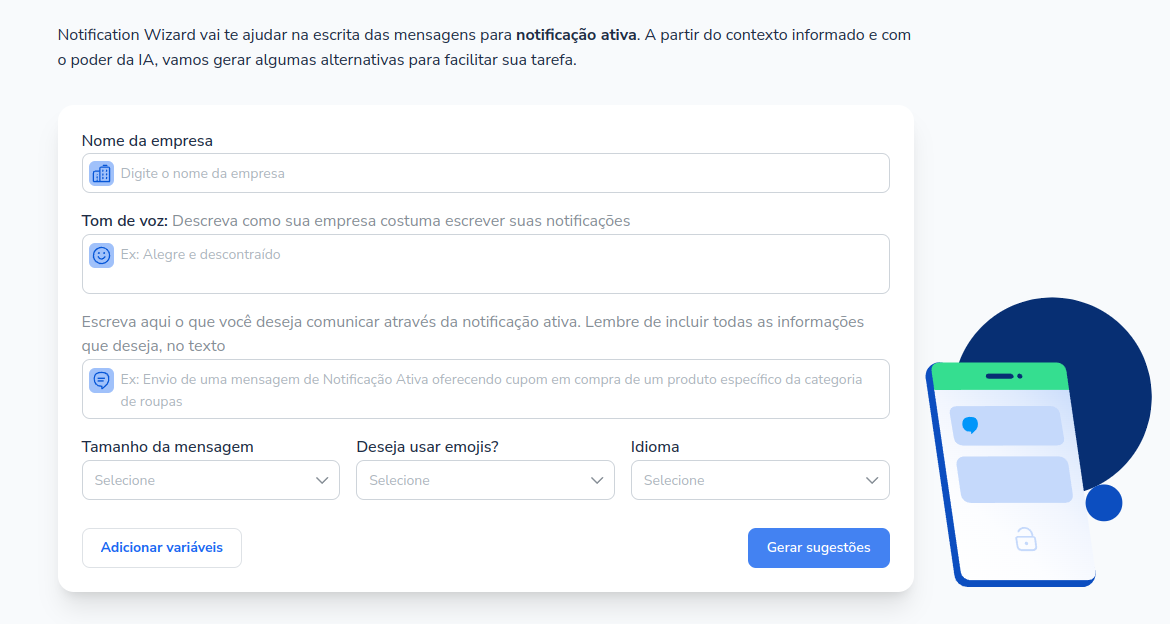Focus the Tom de voz text area

pos(486,264)
